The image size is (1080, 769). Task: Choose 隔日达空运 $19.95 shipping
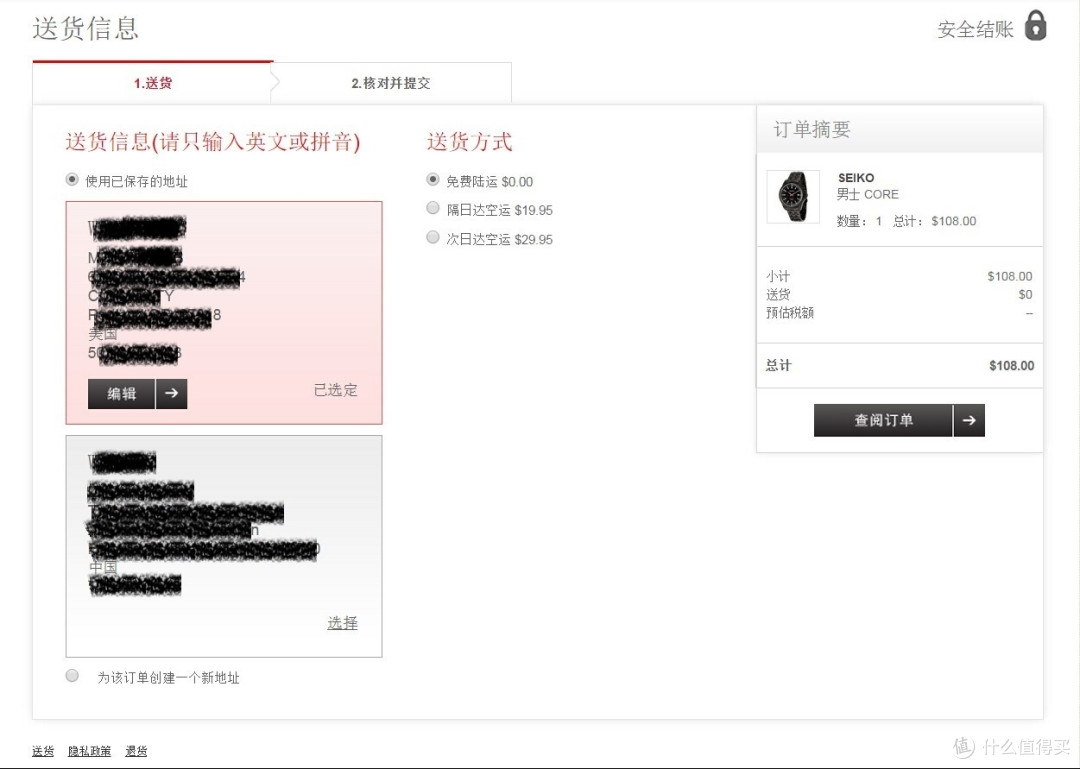click(x=433, y=207)
